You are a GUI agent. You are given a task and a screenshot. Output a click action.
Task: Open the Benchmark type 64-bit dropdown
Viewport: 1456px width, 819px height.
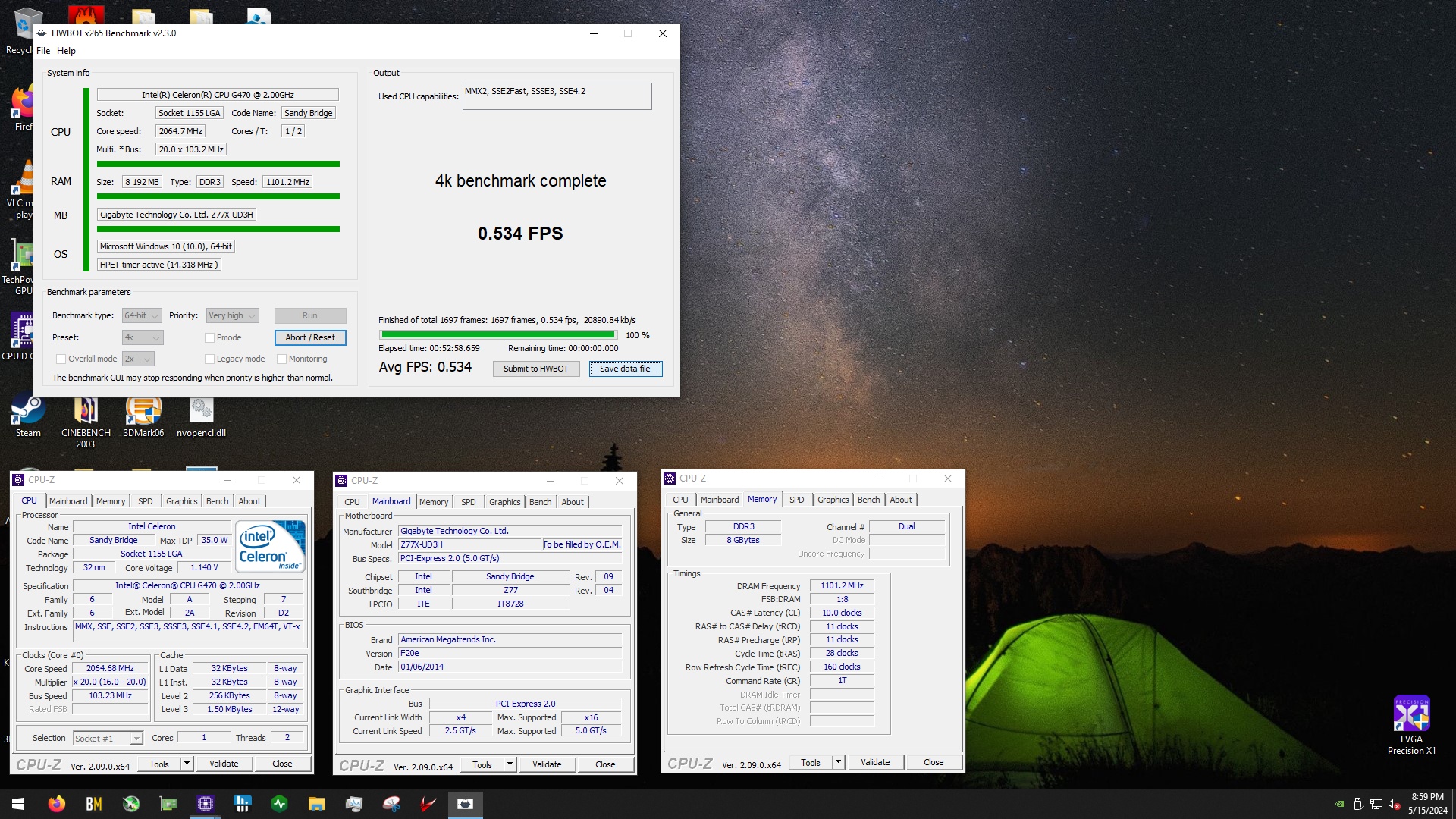[142, 316]
